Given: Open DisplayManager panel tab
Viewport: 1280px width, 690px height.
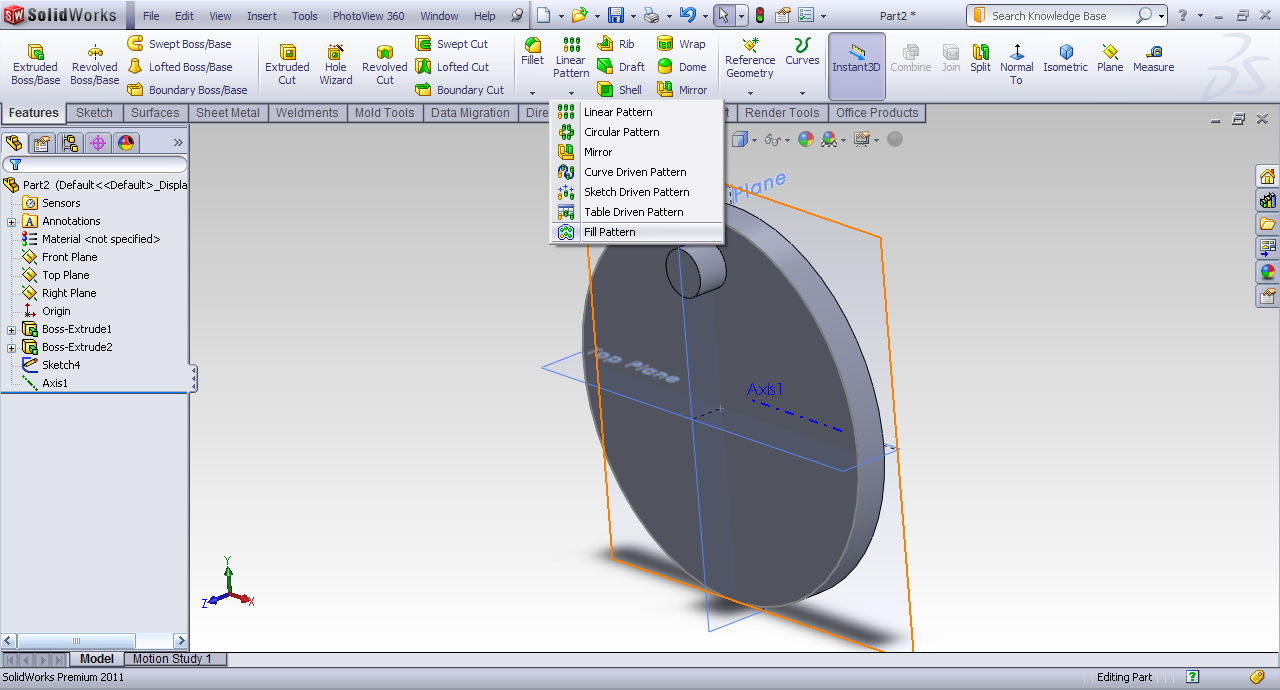Looking at the screenshot, I should tap(126, 143).
